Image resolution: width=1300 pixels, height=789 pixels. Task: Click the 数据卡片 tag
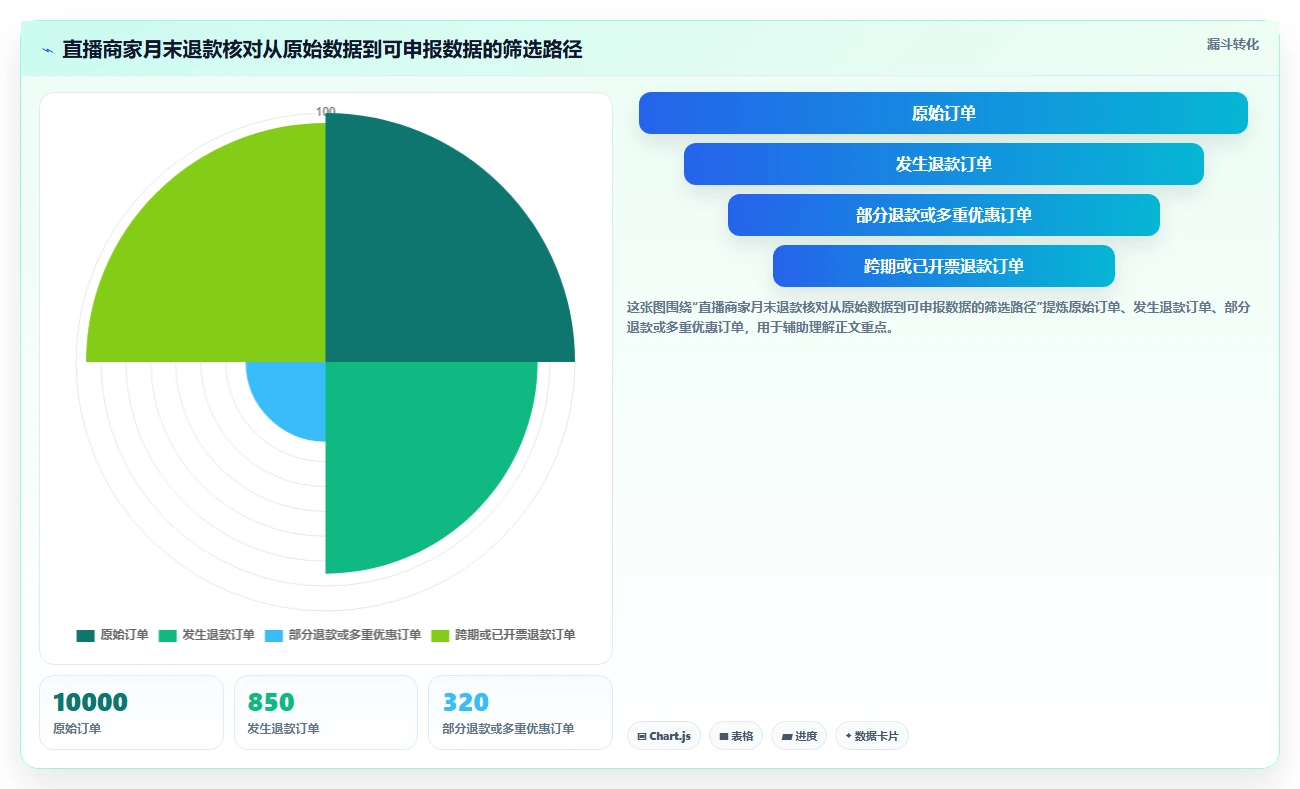tap(872, 736)
